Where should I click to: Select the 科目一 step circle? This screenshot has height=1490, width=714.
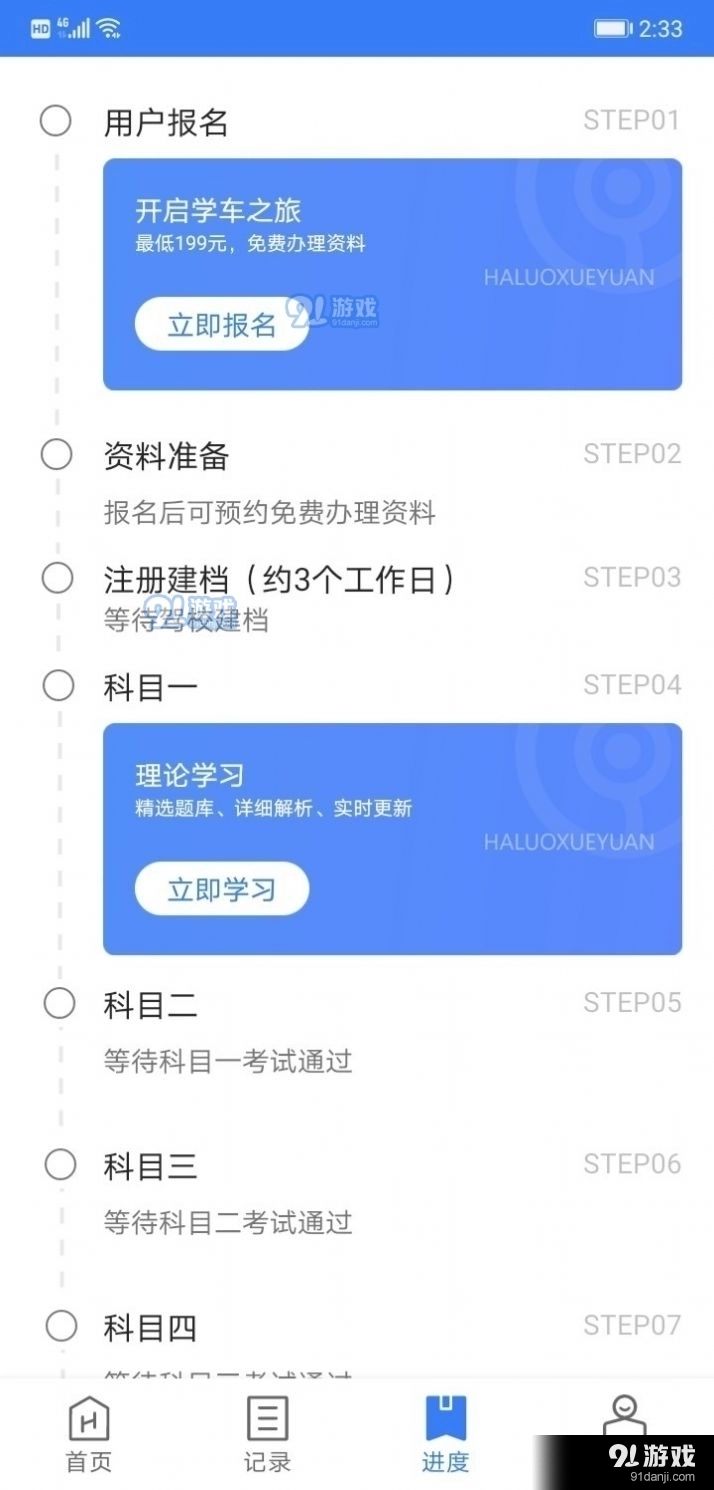(59, 686)
